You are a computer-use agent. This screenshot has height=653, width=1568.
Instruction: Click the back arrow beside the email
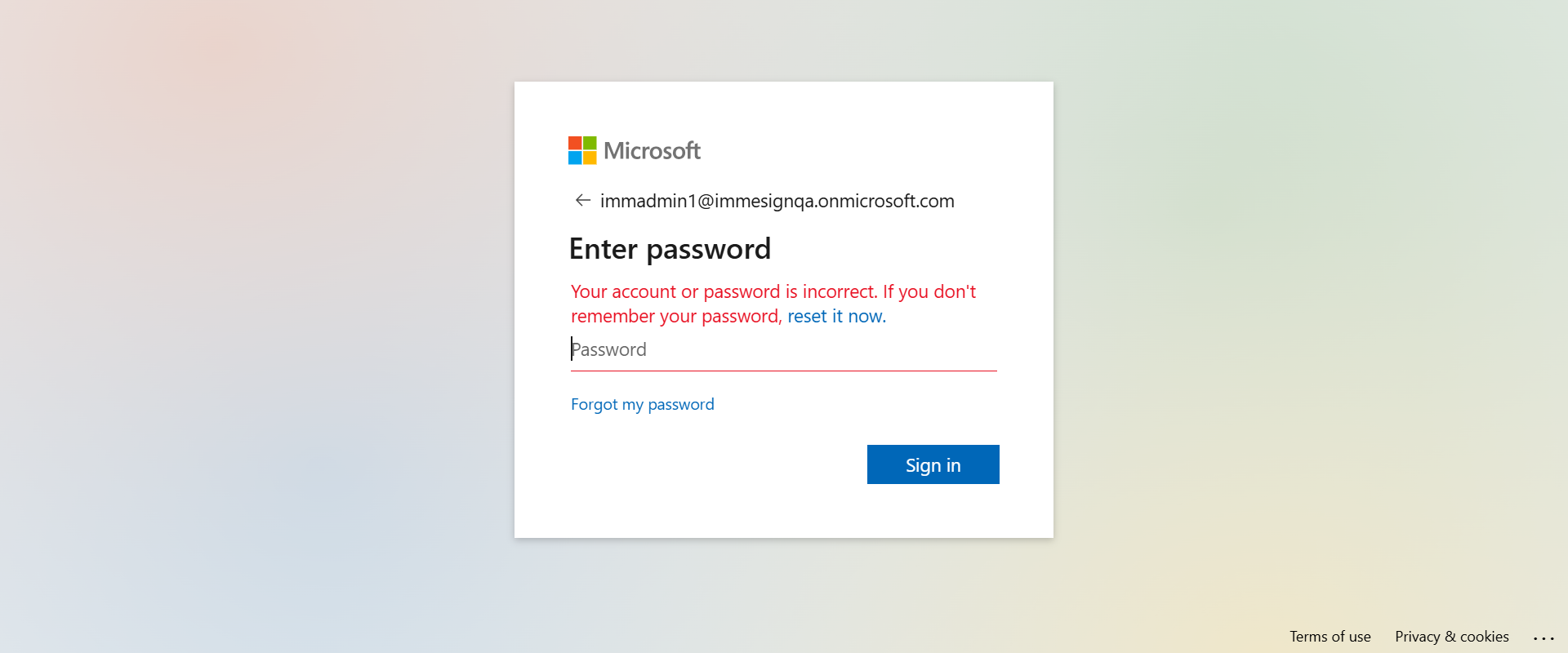582,201
